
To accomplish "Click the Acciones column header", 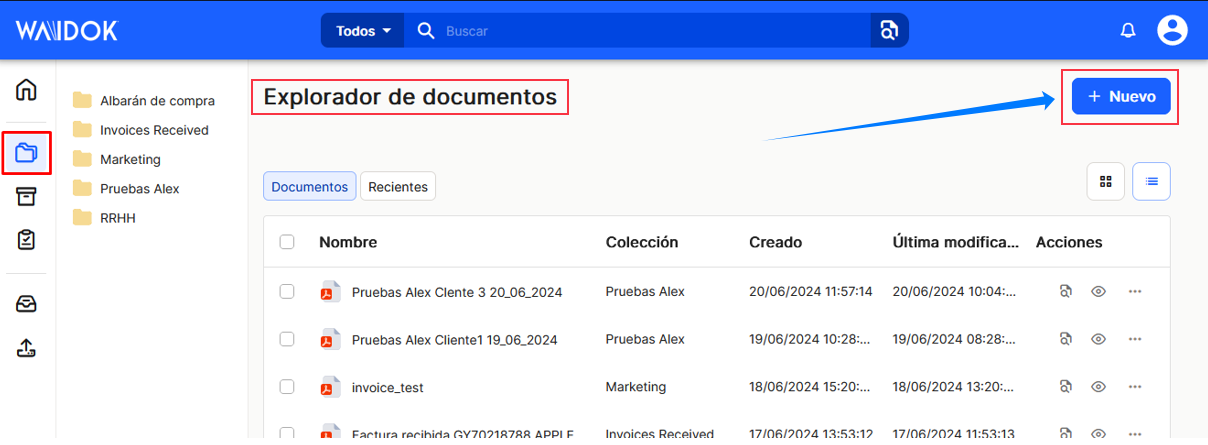I will click(1069, 242).
